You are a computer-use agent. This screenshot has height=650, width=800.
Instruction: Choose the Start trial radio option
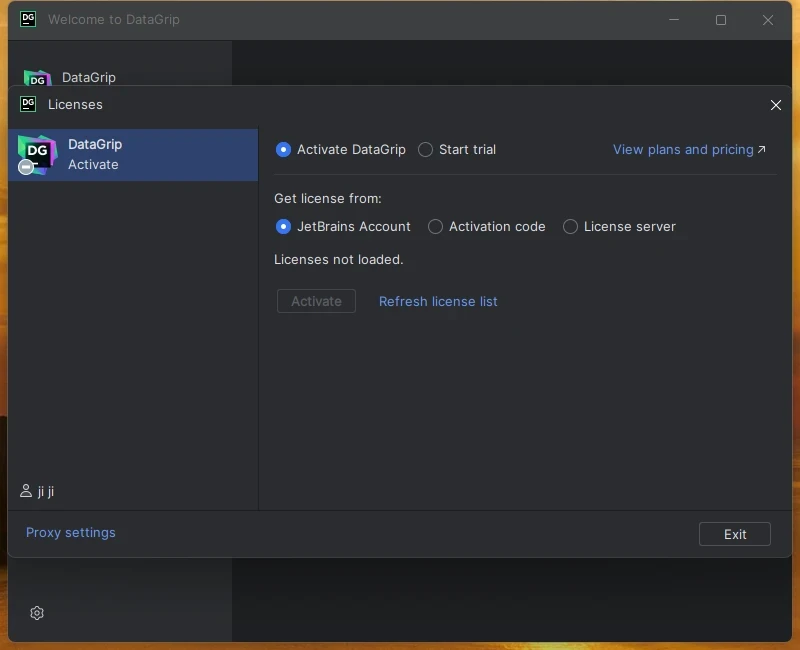click(426, 150)
